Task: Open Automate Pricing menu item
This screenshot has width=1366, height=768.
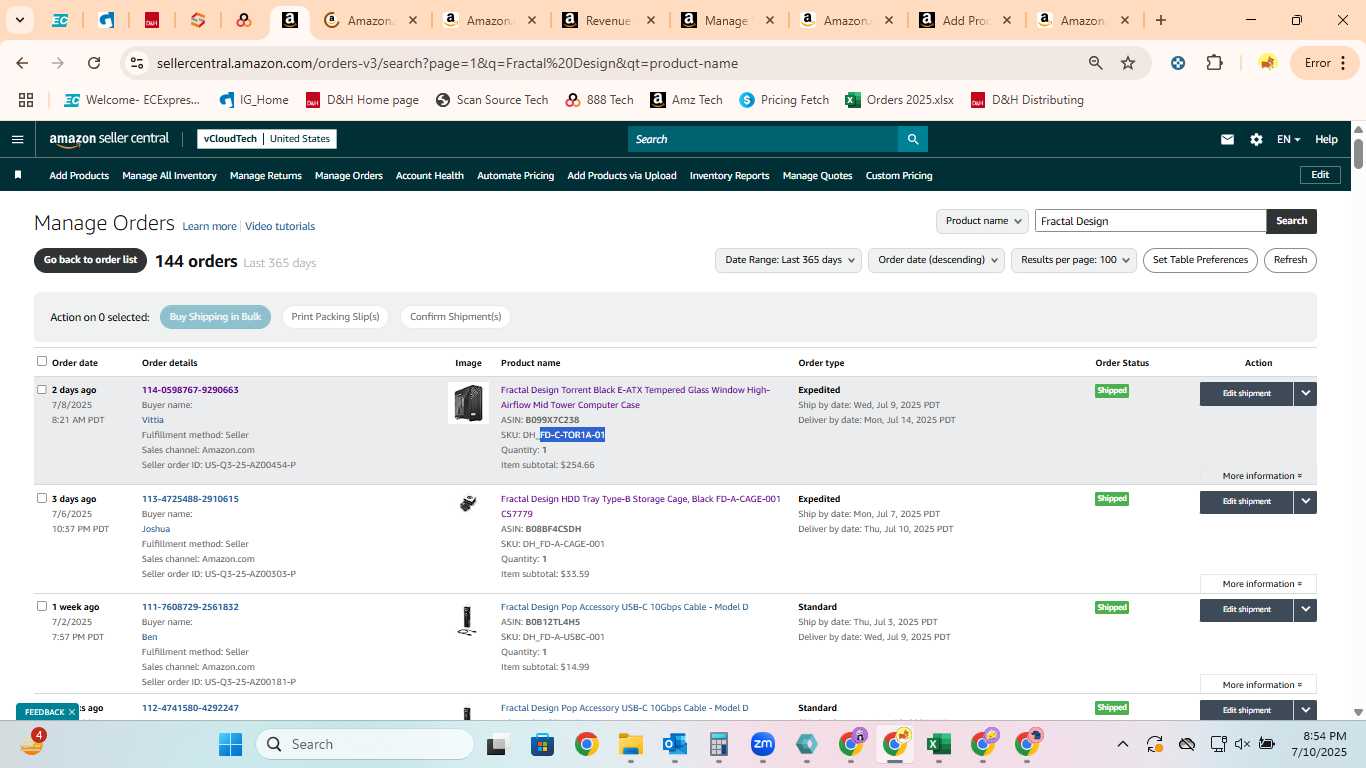Action: pos(515,176)
